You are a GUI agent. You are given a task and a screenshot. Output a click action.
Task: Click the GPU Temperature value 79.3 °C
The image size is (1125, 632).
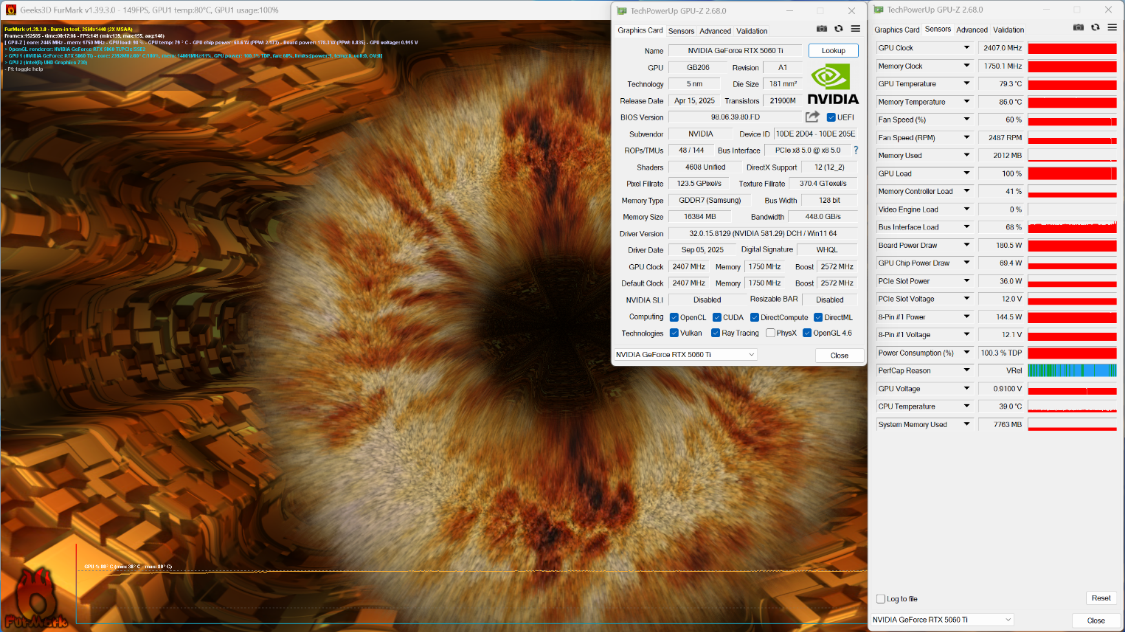click(x=1002, y=84)
